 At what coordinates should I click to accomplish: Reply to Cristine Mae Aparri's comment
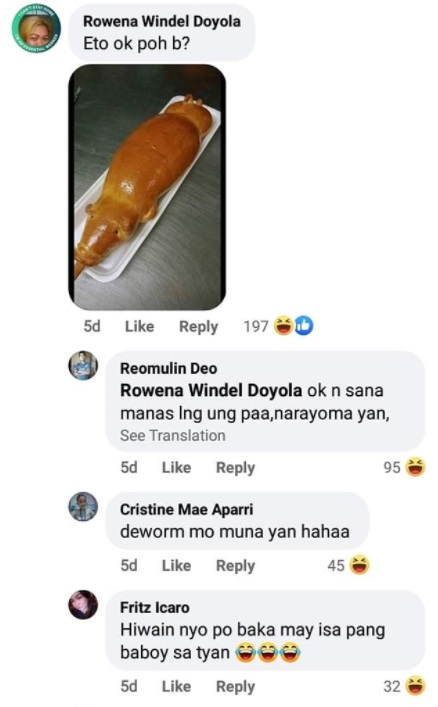pyautogui.click(x=235, y=566)
